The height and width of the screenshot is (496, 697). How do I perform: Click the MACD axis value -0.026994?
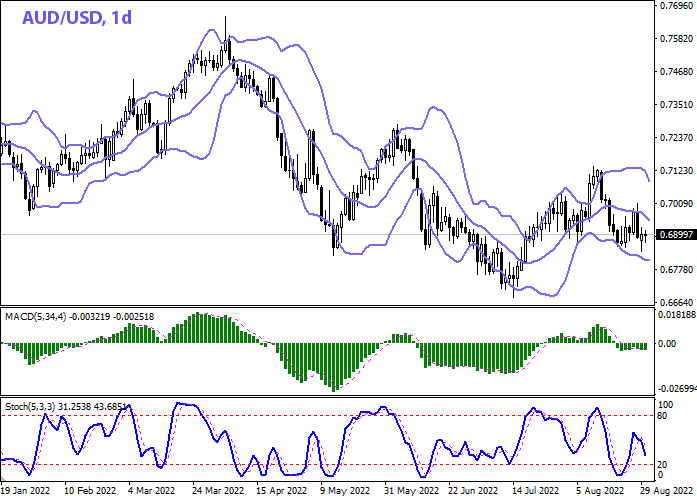(676, 389)
